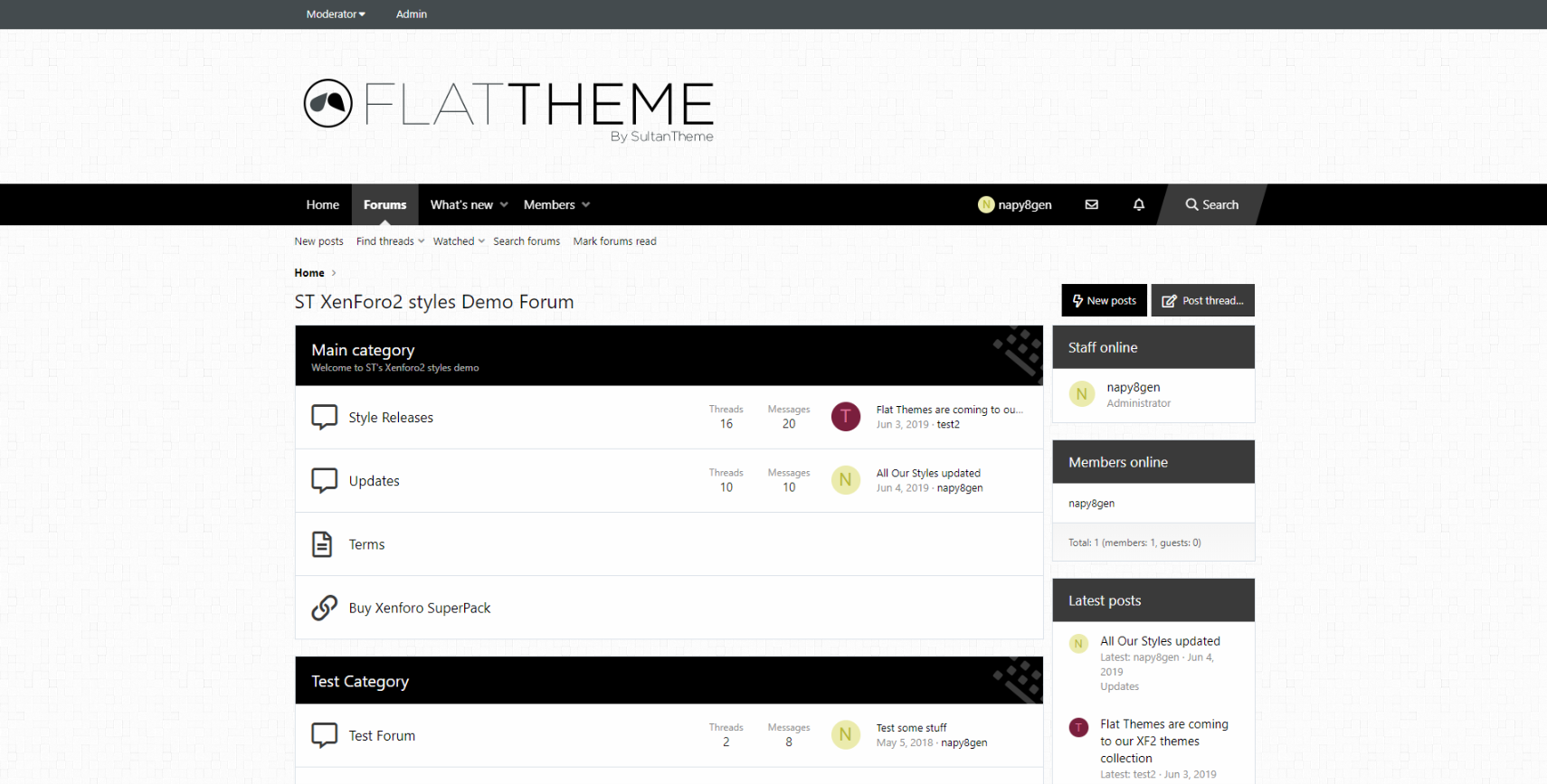Open What's new section
1547x784 pixels.
pos(461,204)
